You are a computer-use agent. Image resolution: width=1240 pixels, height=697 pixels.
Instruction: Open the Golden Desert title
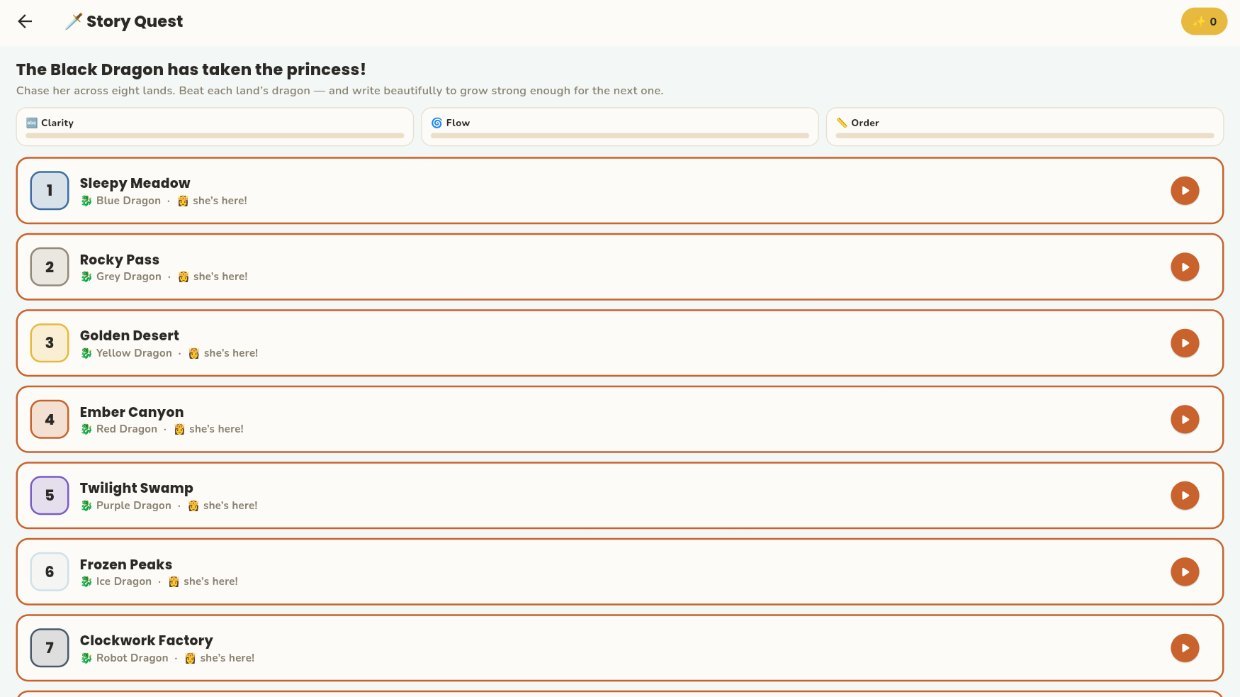[x=130, y=335]
